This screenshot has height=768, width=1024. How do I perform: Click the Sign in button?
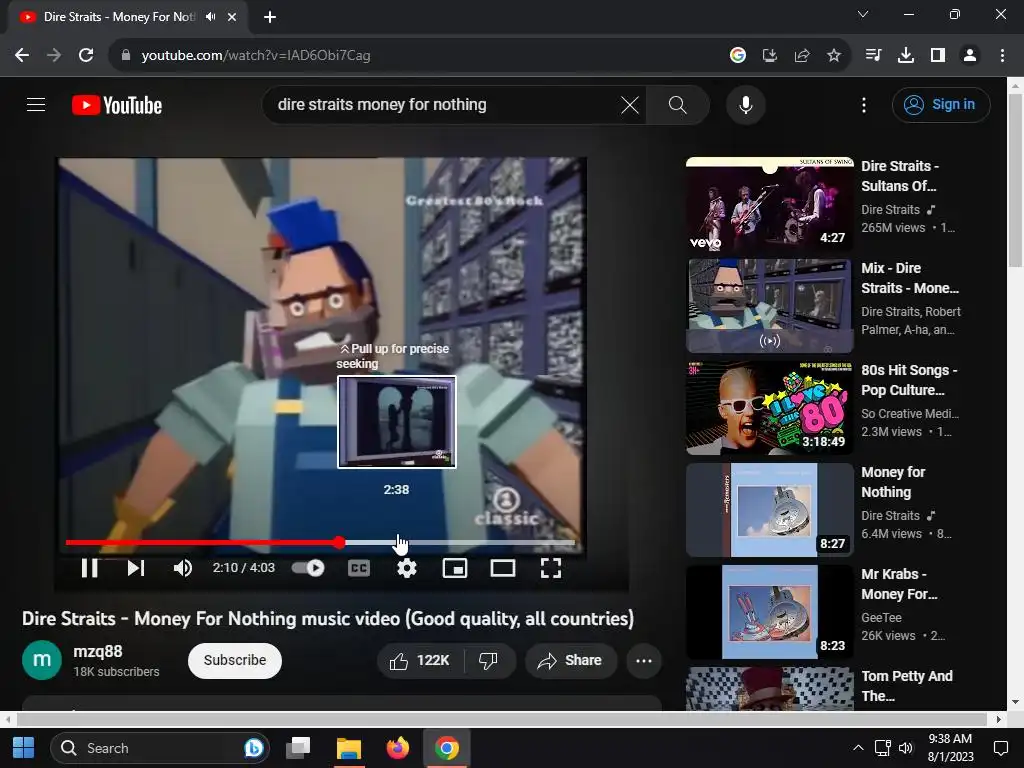coord(941,104)
